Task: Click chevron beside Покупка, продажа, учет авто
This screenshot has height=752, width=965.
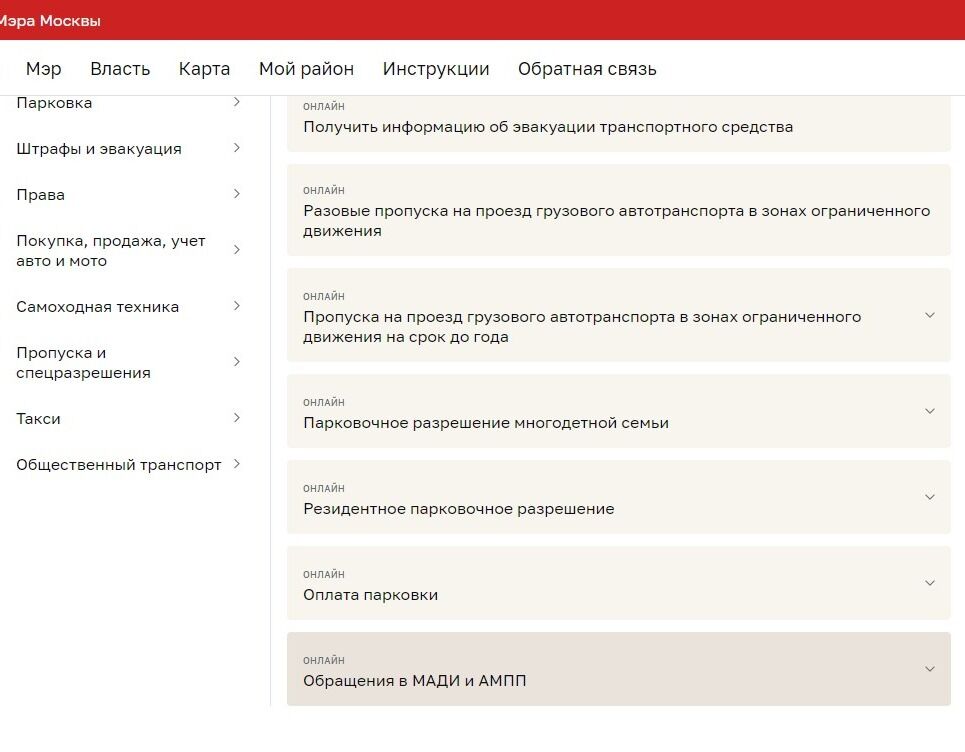Action: point(237,249)
